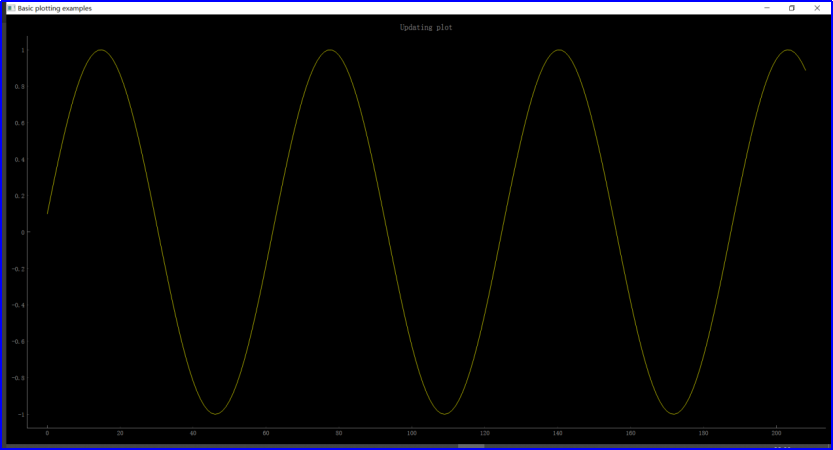Click the right end of the yellow curve
This screenshot has height=450, width=833.
pyautogui.click(x=805, y=70)
